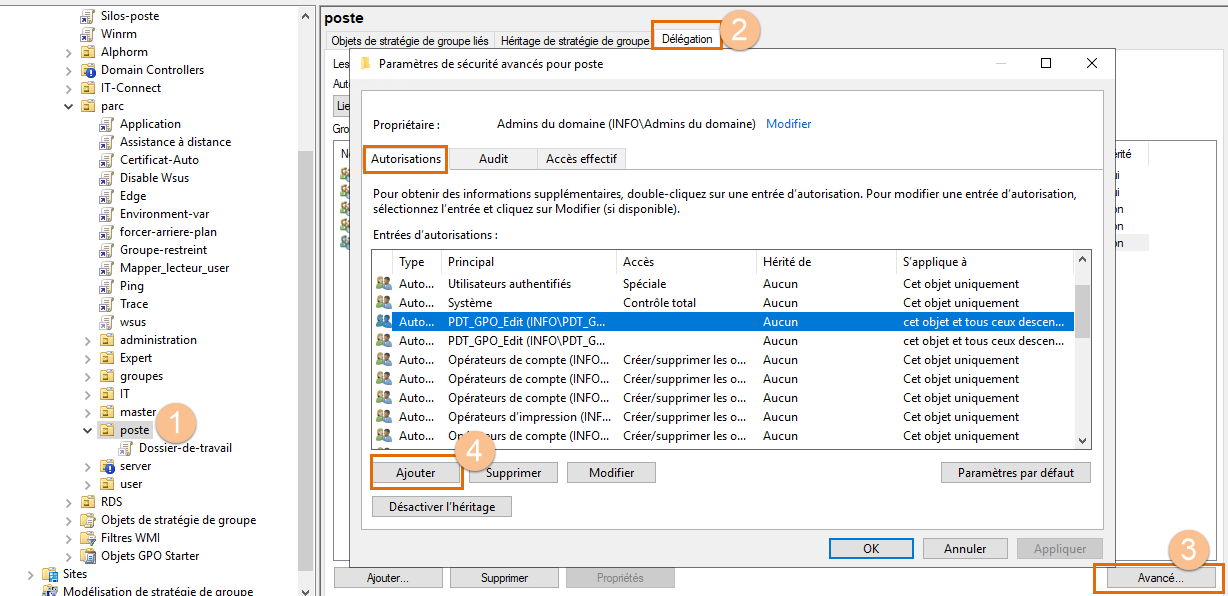Screen dimensions: 1228x596
Task: Click the Sites node icon
Action: point(49,574)
